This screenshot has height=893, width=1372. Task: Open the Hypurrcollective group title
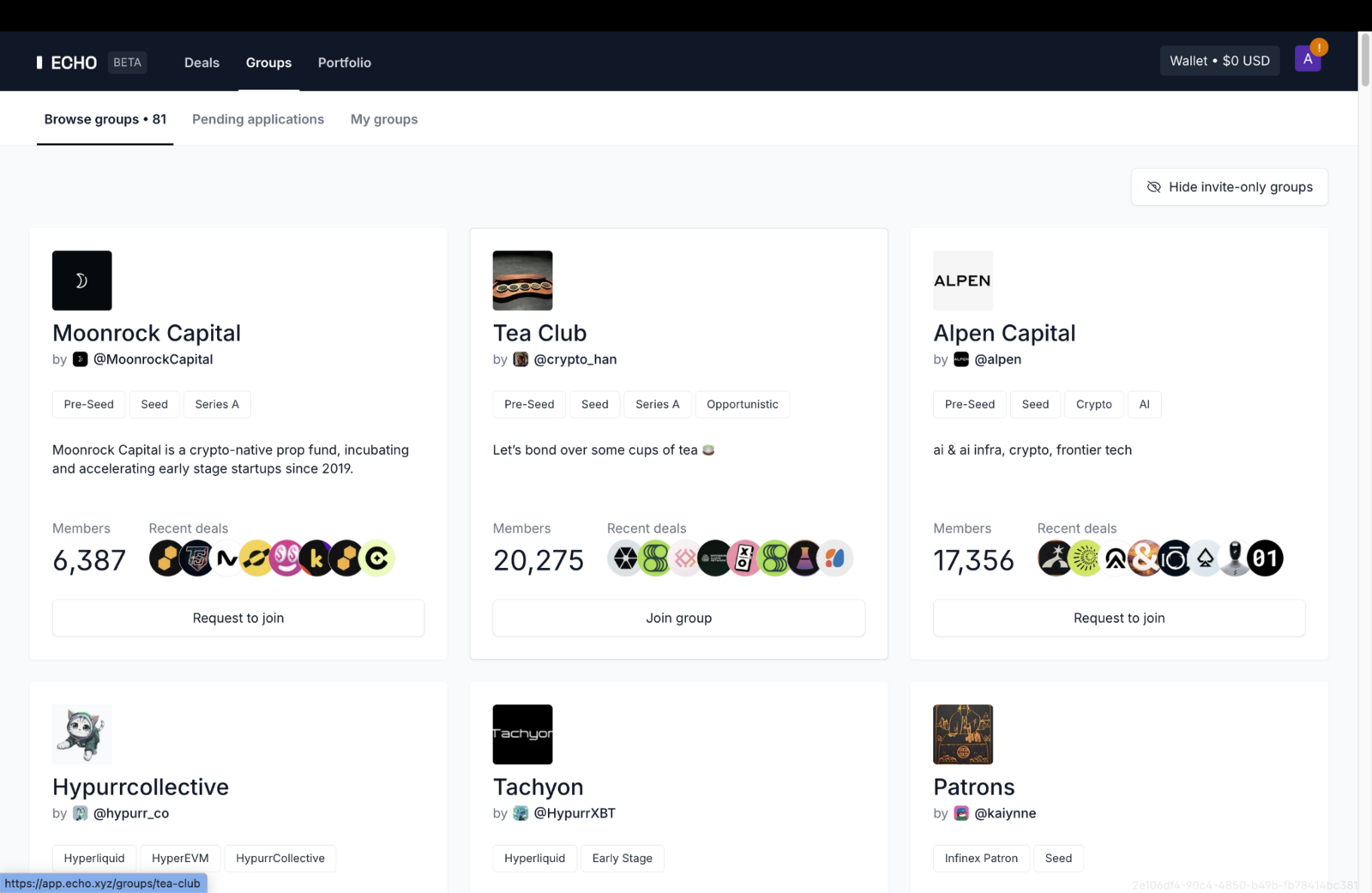[141, 787]
